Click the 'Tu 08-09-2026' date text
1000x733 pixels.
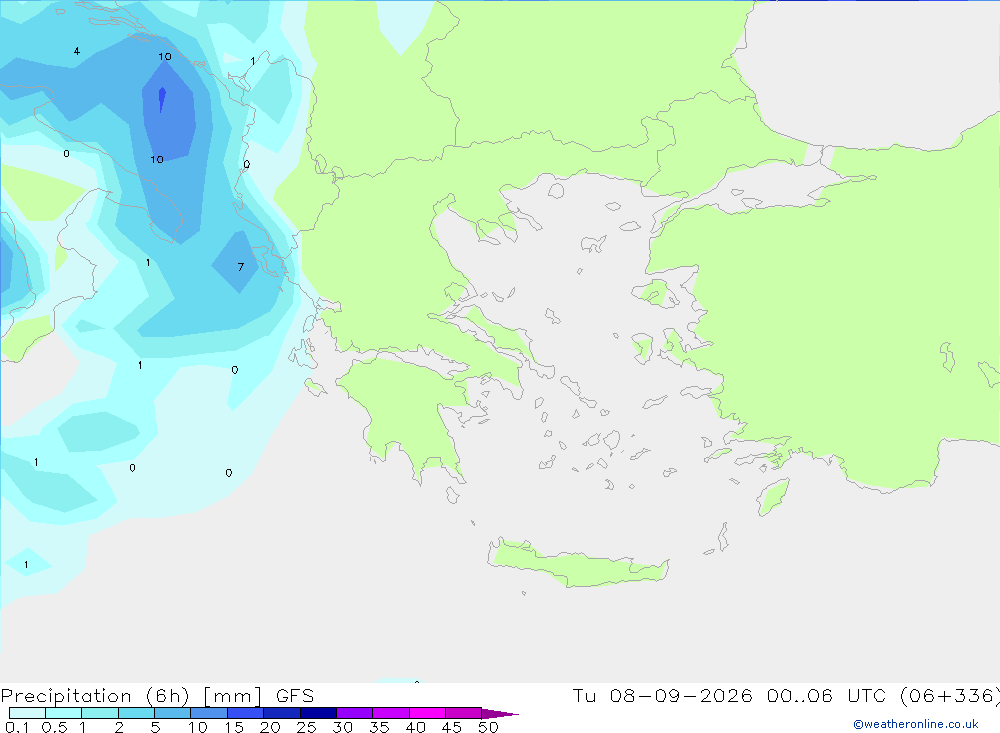662,695
